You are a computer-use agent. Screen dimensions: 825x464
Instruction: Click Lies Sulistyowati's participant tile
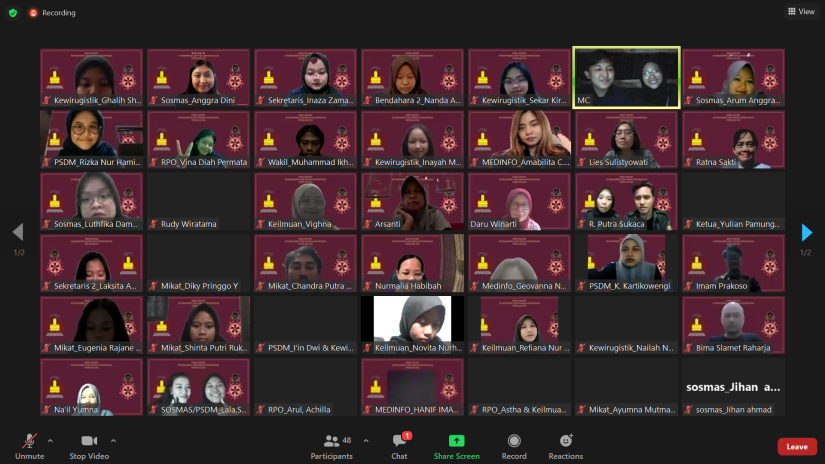click(x=626, y=139)
